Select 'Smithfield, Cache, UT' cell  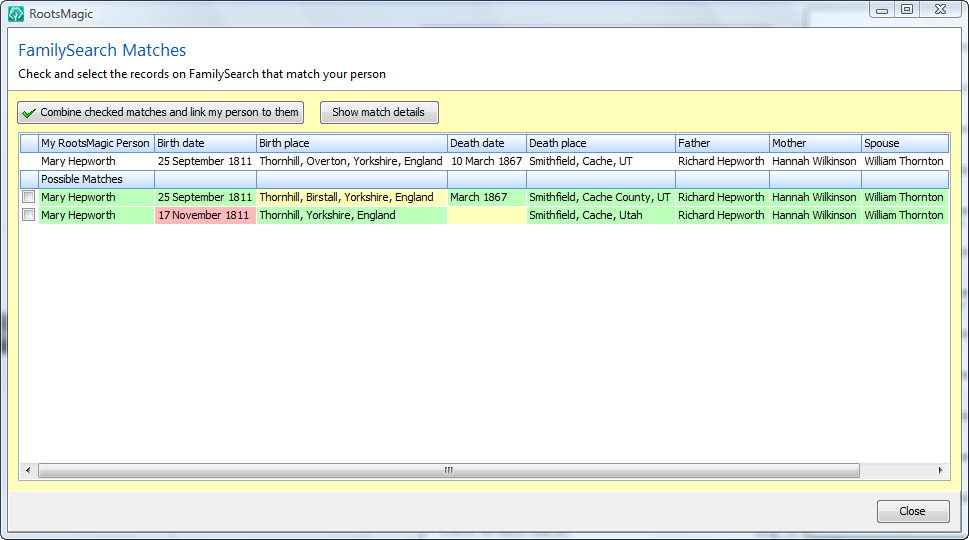point(601,161)
